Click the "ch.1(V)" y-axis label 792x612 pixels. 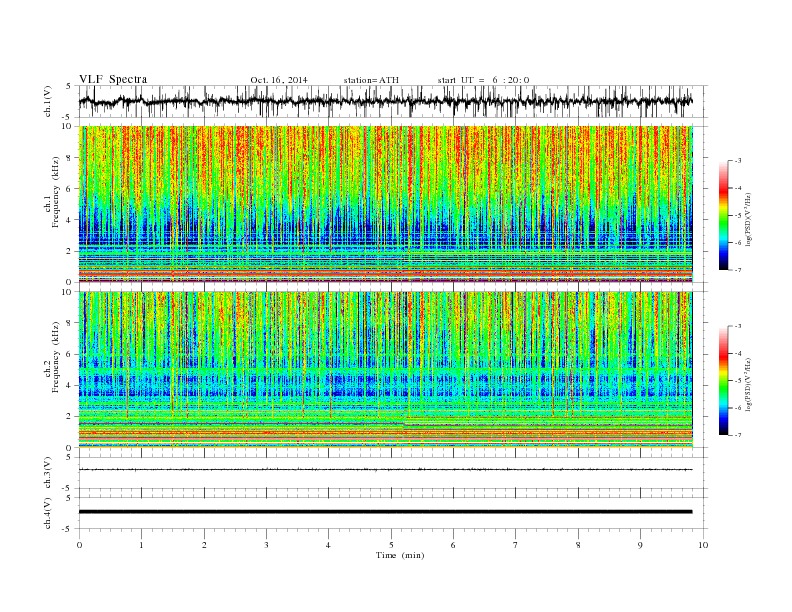coord(48,103)
